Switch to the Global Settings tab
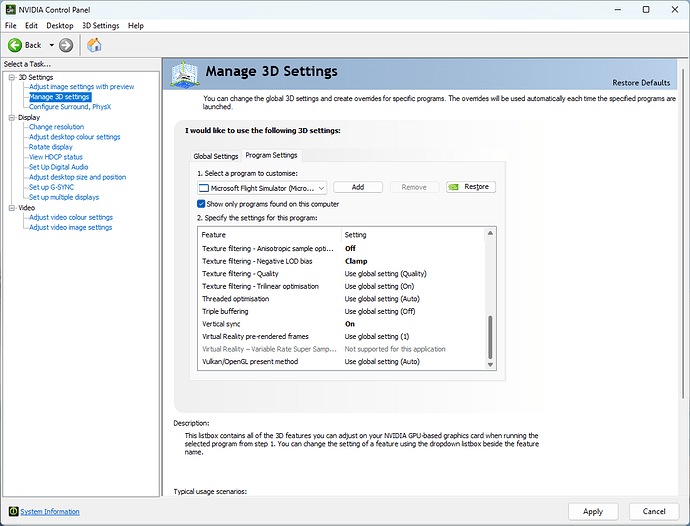 click(215, 156)
